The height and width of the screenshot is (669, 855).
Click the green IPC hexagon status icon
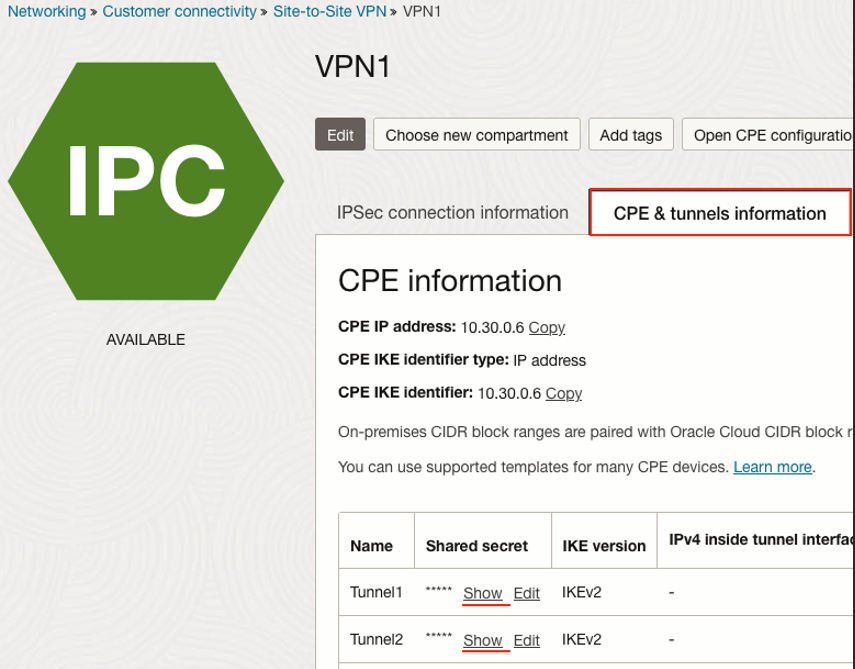(146, 180)
